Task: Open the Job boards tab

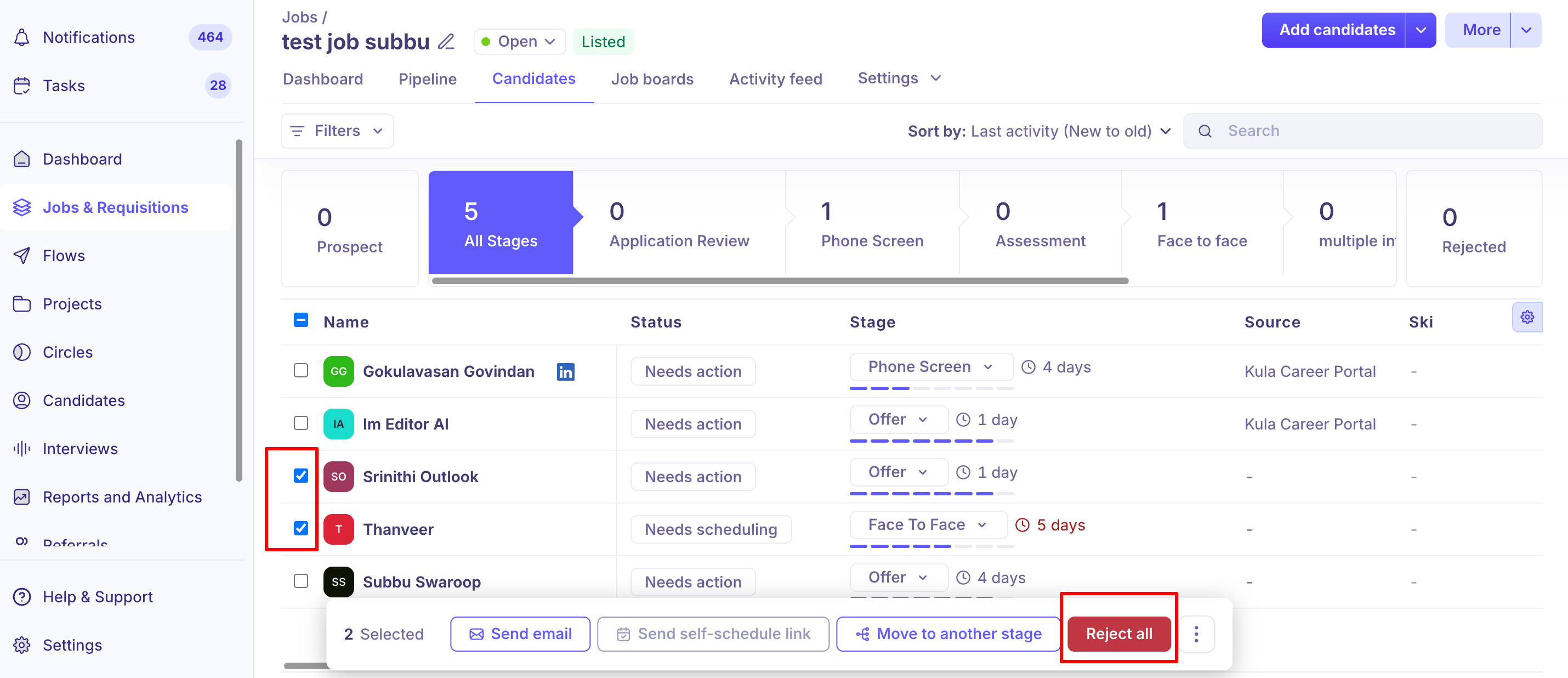Action: tap(652, 78)
